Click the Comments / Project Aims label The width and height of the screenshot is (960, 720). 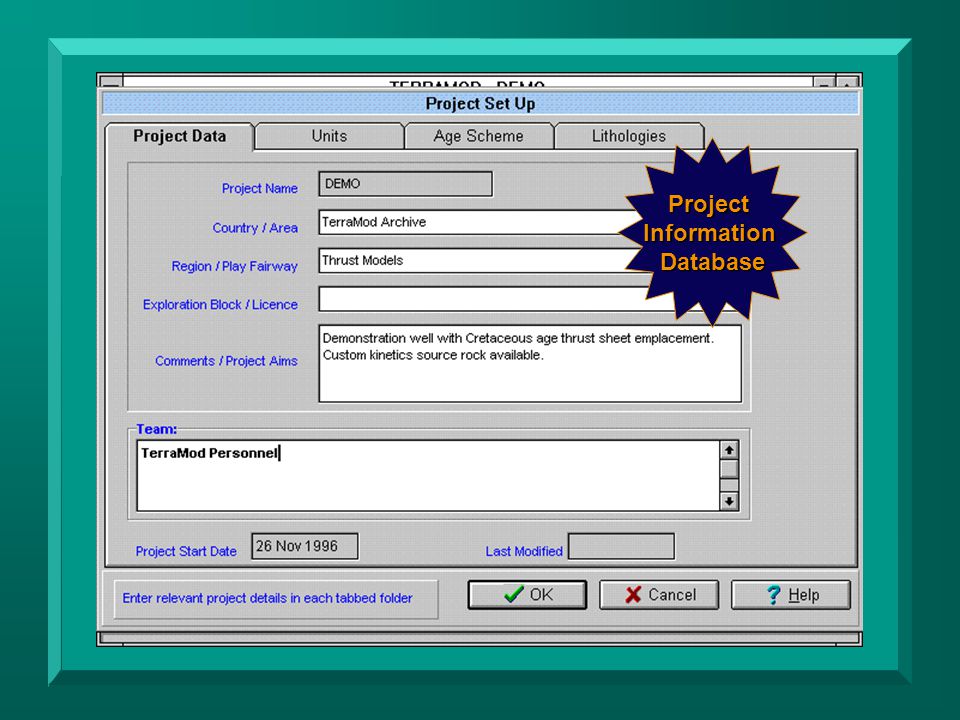click(226, 361)
